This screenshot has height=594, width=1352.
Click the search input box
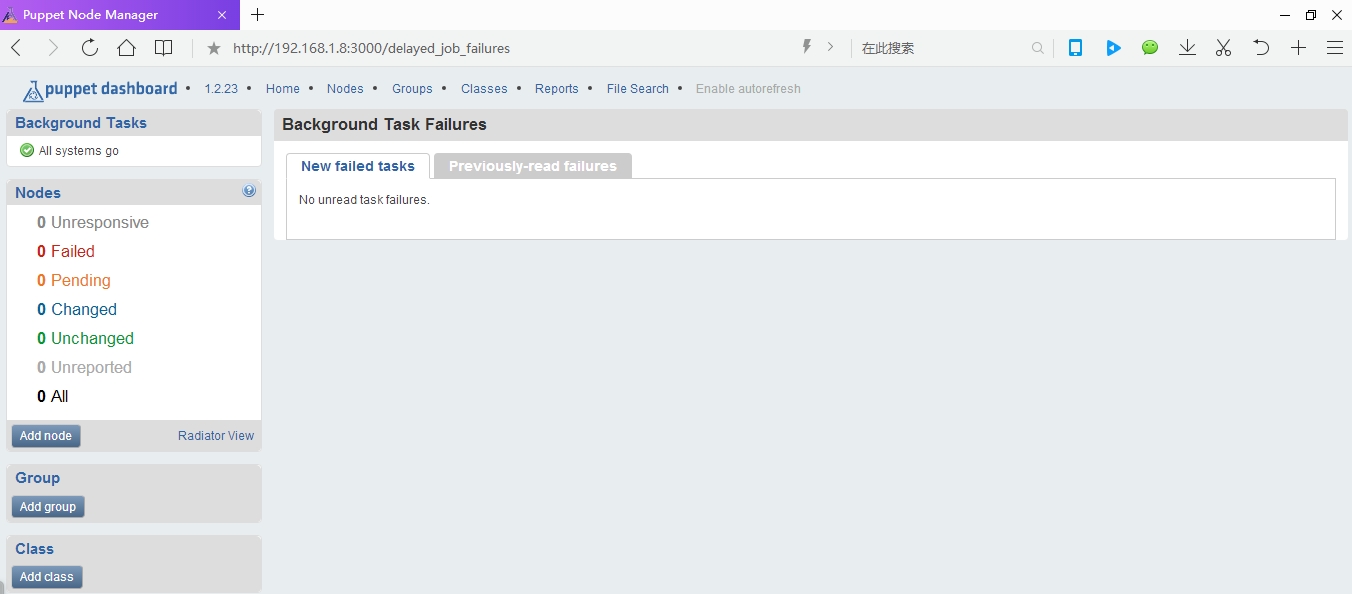click(x=940, y=48)
